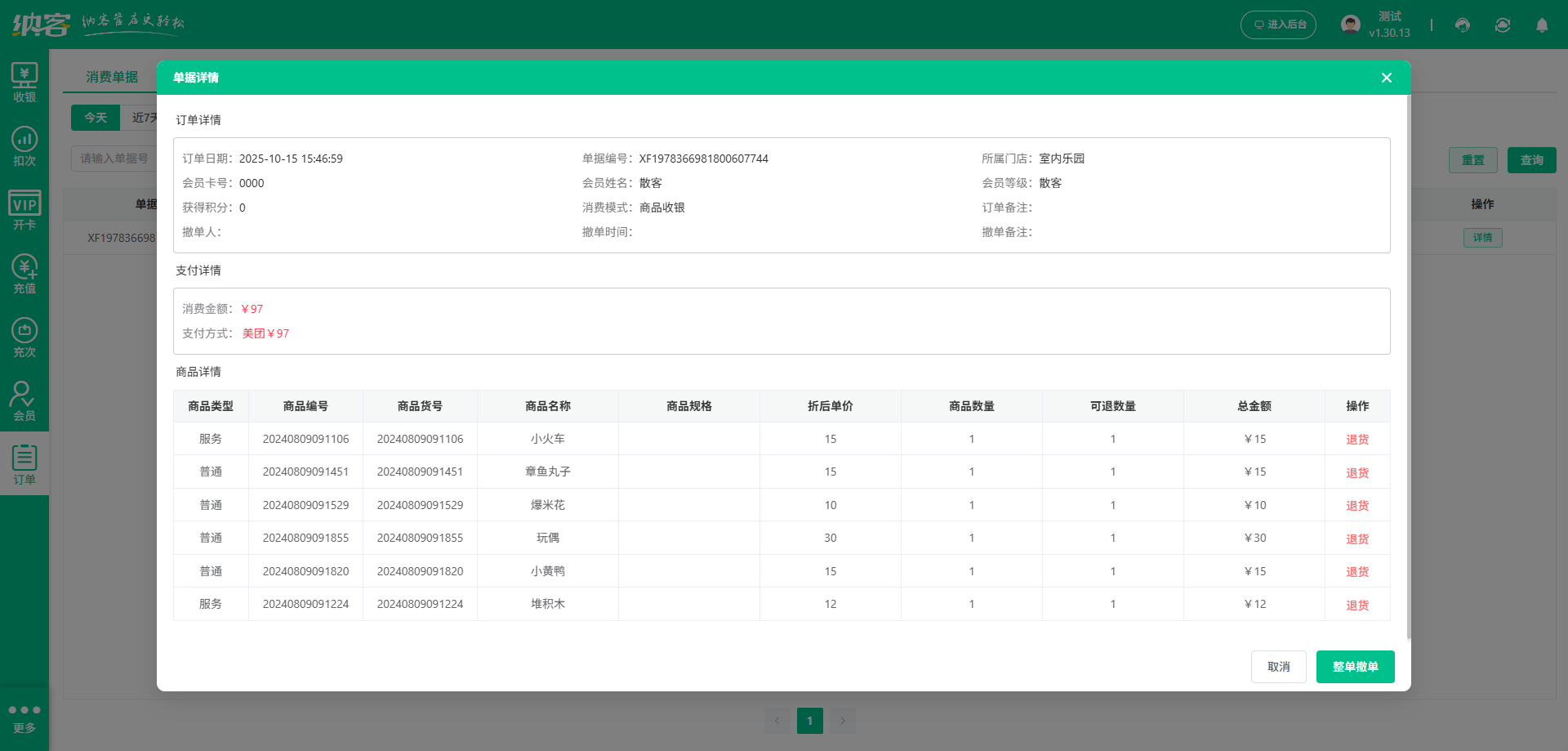This screenshot has height=751, width=1568.
Task: Click the notification bell icon
Action: pyautogui.click(x=1542, y=25)
